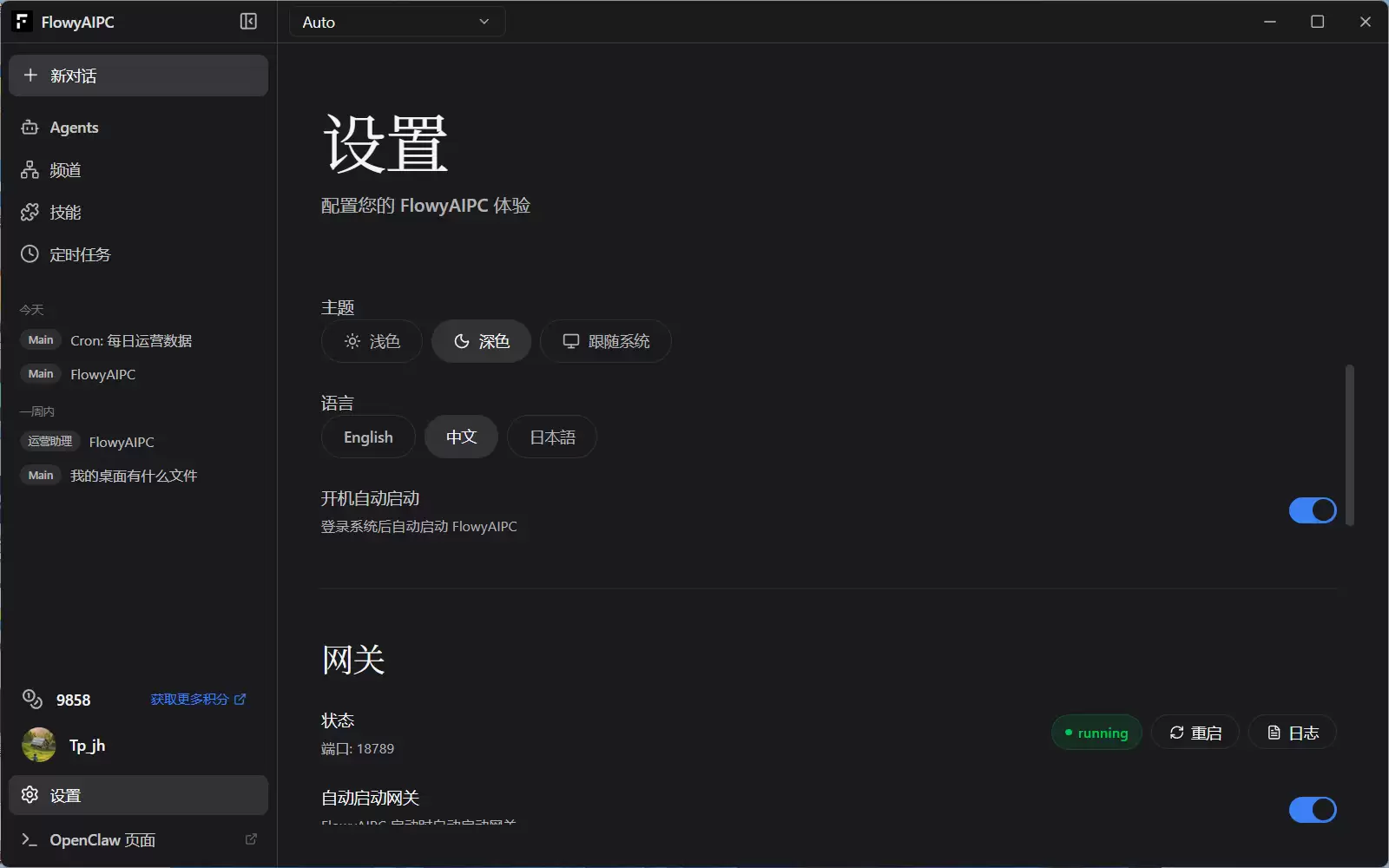The width and height of the screenshot is (1389, 868).
Task: Open 定时任务 scheduled tasks clock icon
Action: pyautogui.click(x=30, y=254)
